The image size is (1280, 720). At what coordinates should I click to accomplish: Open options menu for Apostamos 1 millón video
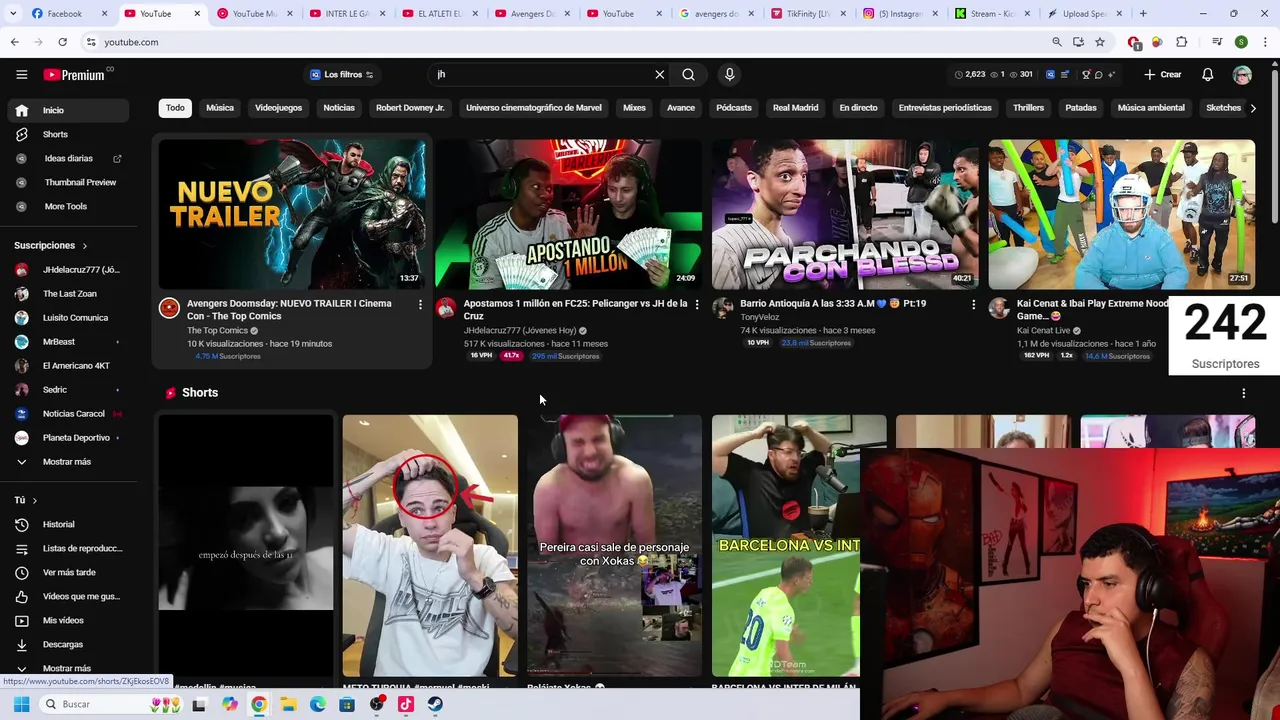697,304
